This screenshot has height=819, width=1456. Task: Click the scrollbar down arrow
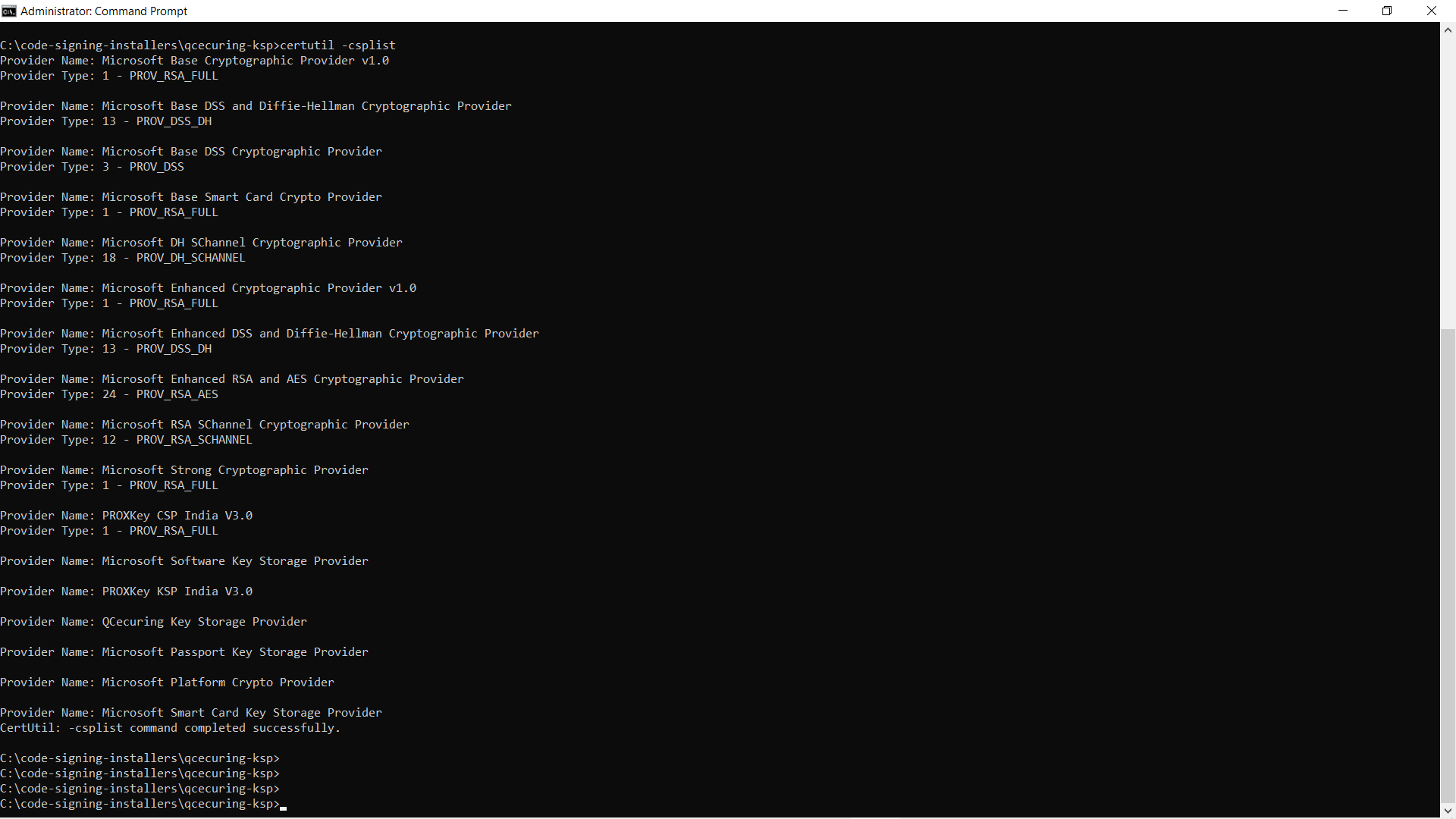click(x=1448, y=810)
